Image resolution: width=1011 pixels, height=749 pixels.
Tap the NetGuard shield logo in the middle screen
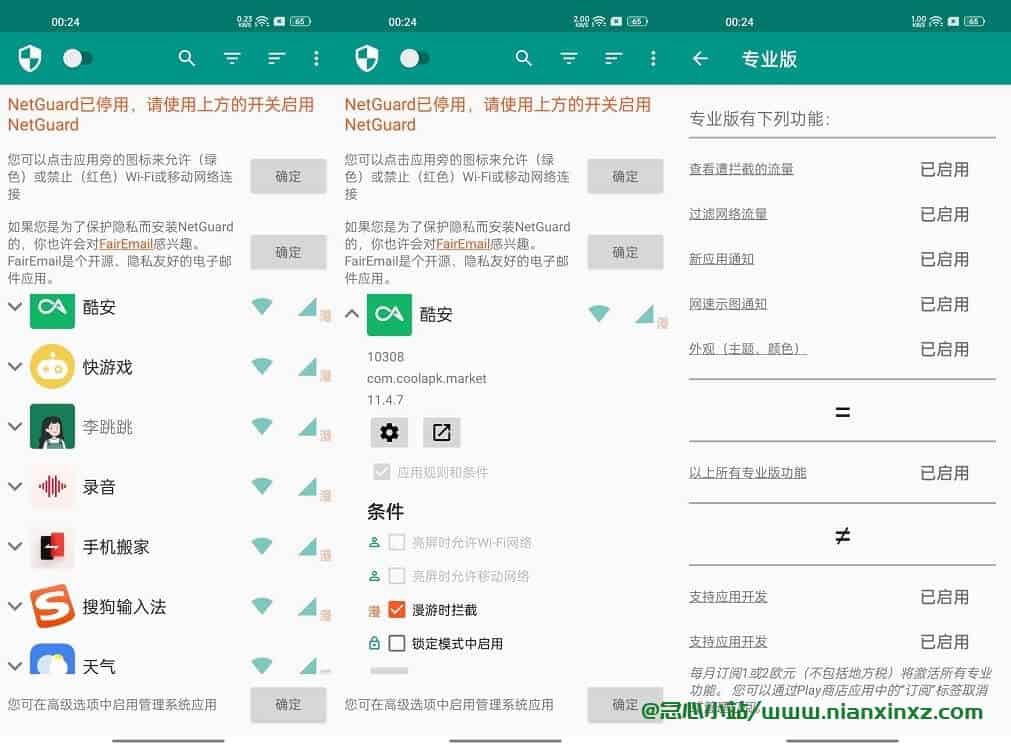[x=367, y=59]
